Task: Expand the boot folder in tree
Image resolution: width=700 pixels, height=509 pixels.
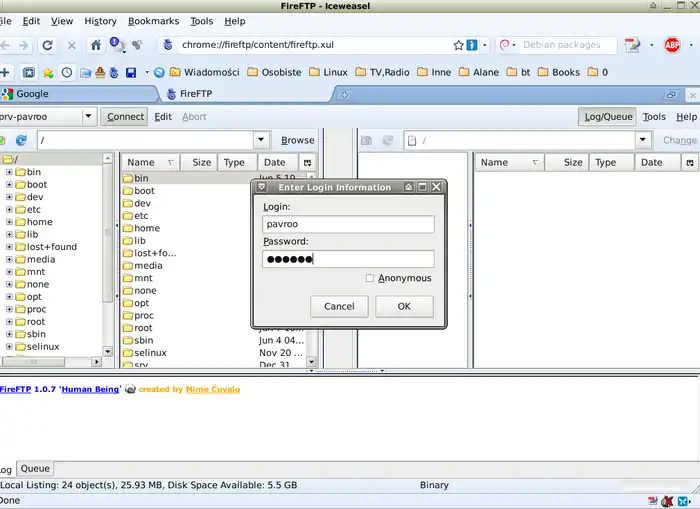Action: coord(9,185)
